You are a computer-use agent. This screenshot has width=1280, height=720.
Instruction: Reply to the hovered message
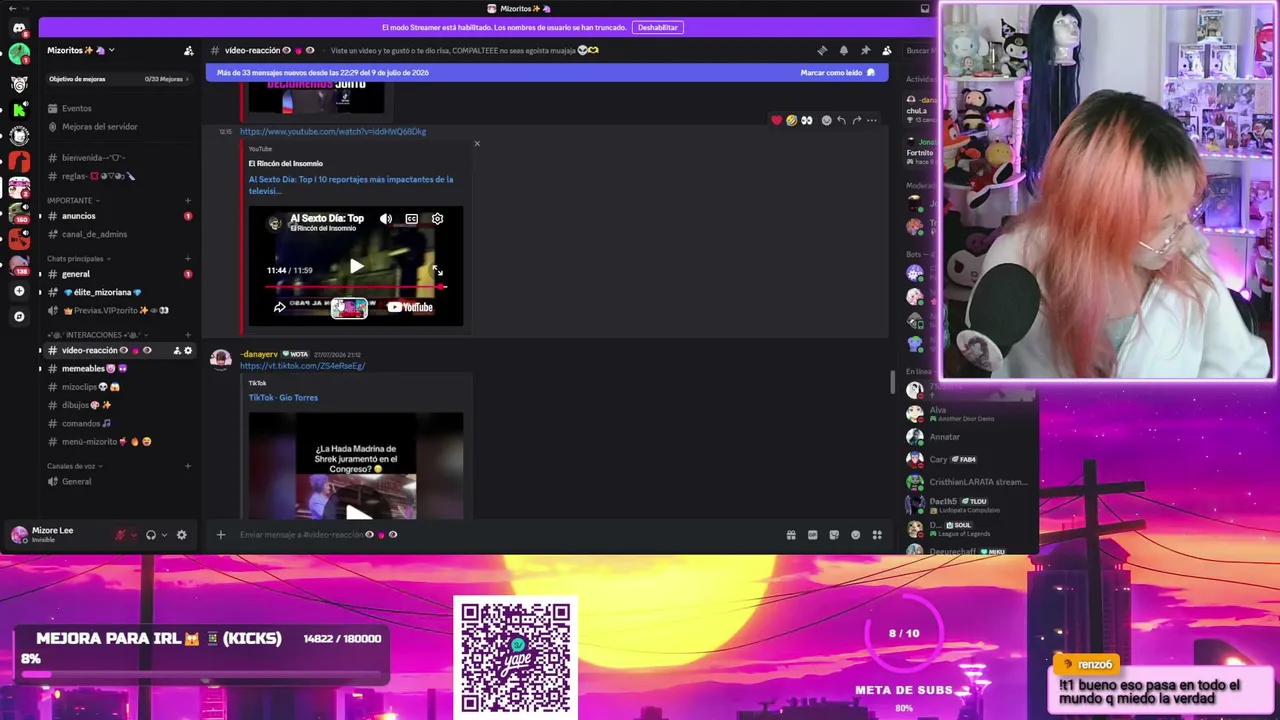841,120
